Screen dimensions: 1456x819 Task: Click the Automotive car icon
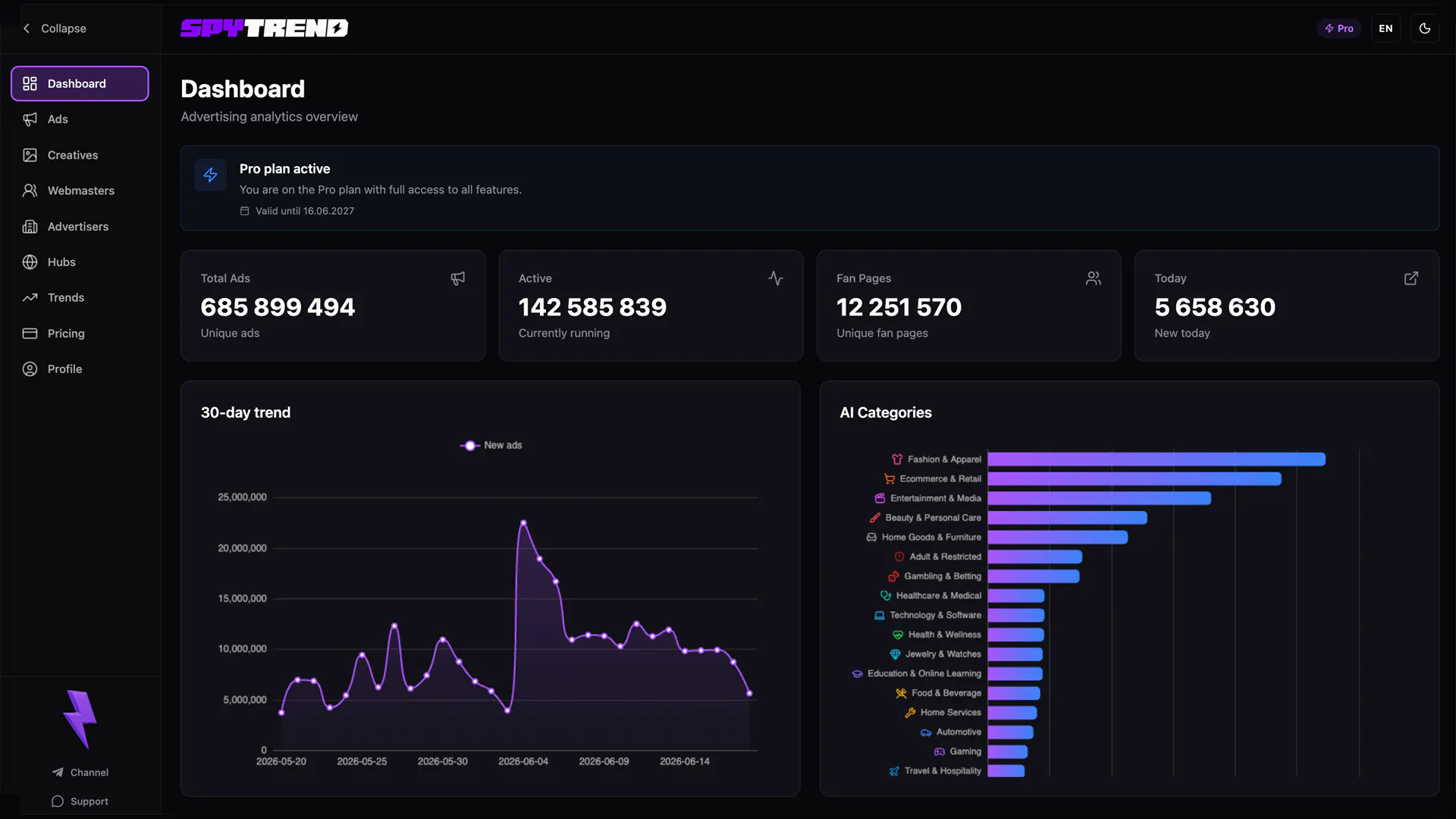click(x=926, y=732)
